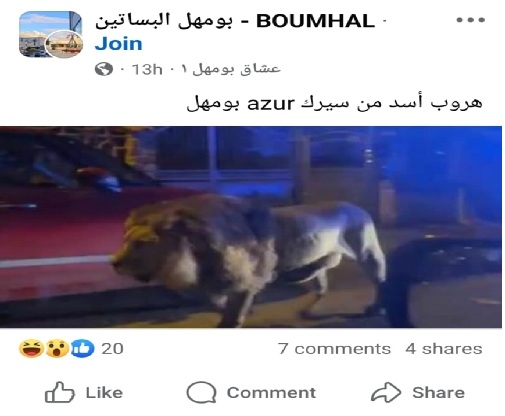This screenshot has height=416, width=505.
Task: Open the lion video thumbnail
Action: tap(251, 227)
